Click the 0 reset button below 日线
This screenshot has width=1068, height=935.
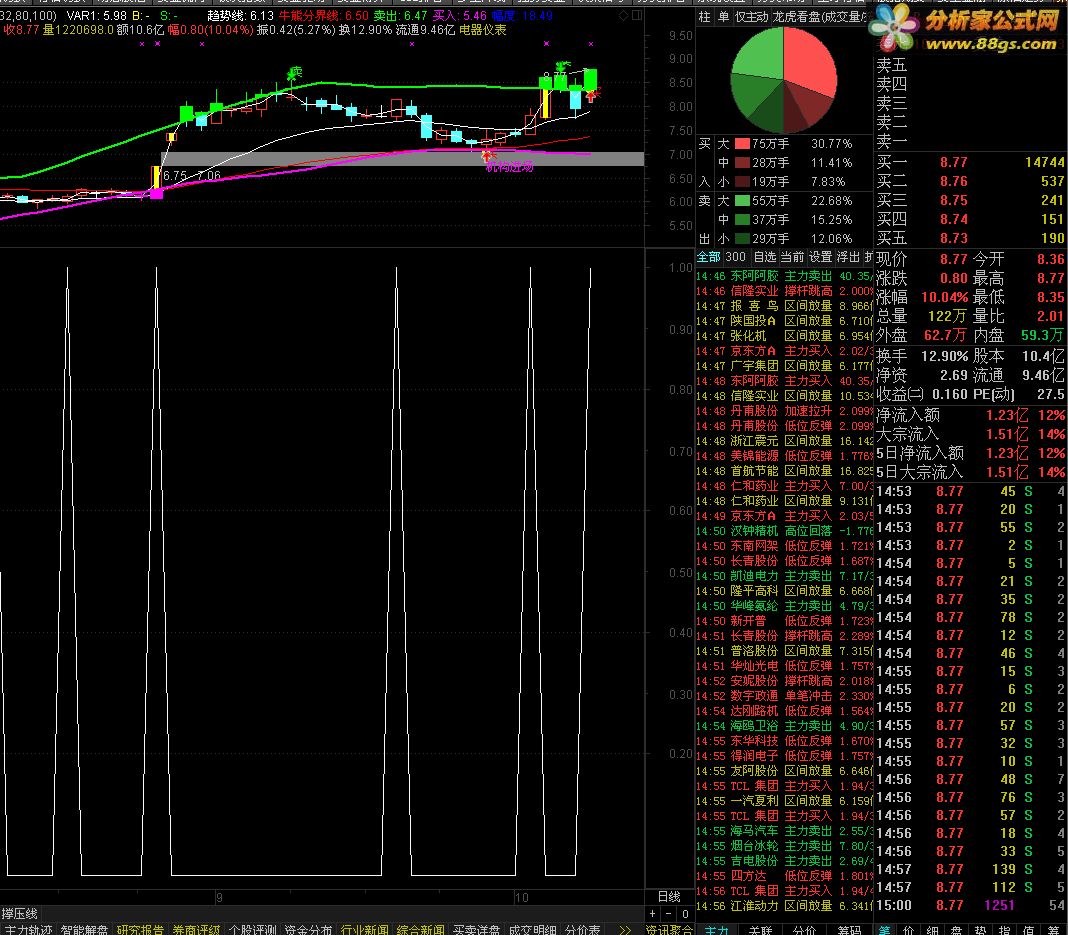coord(685,914)
